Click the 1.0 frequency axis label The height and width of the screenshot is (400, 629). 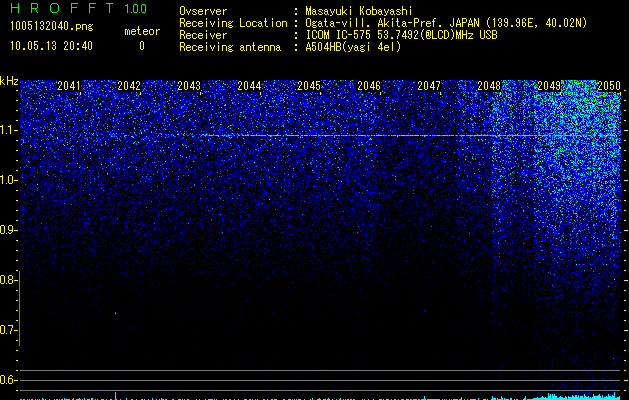pyautogui.click(x=7, y=180)
